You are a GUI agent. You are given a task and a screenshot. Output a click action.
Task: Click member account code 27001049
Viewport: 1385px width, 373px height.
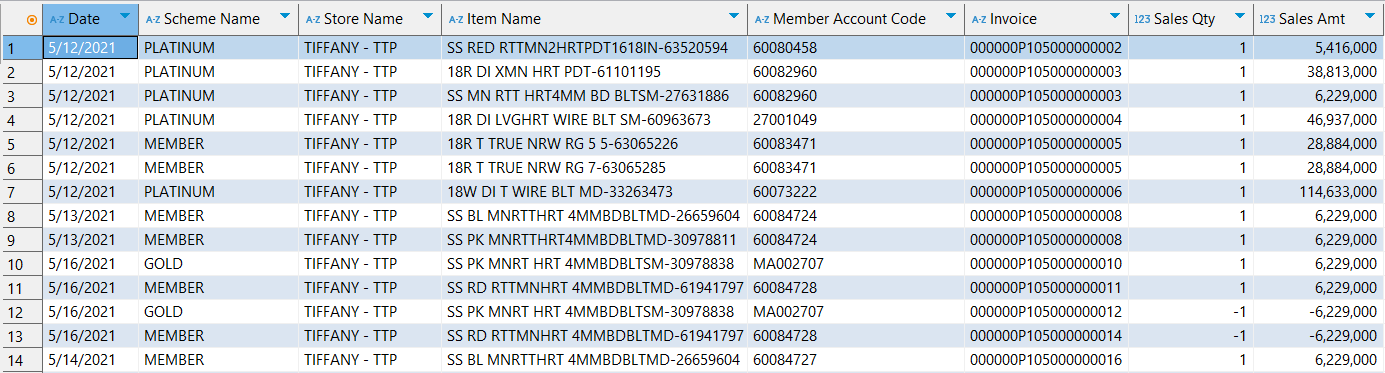coord(856,120)
